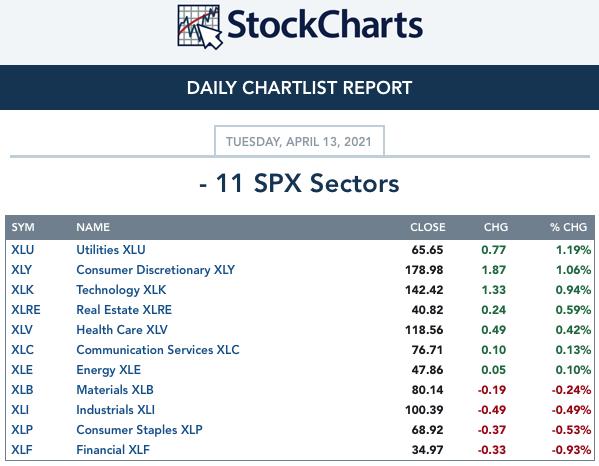
Task: Open Consumer Discretionary XLY chart link
Action: tap(155, 270)
